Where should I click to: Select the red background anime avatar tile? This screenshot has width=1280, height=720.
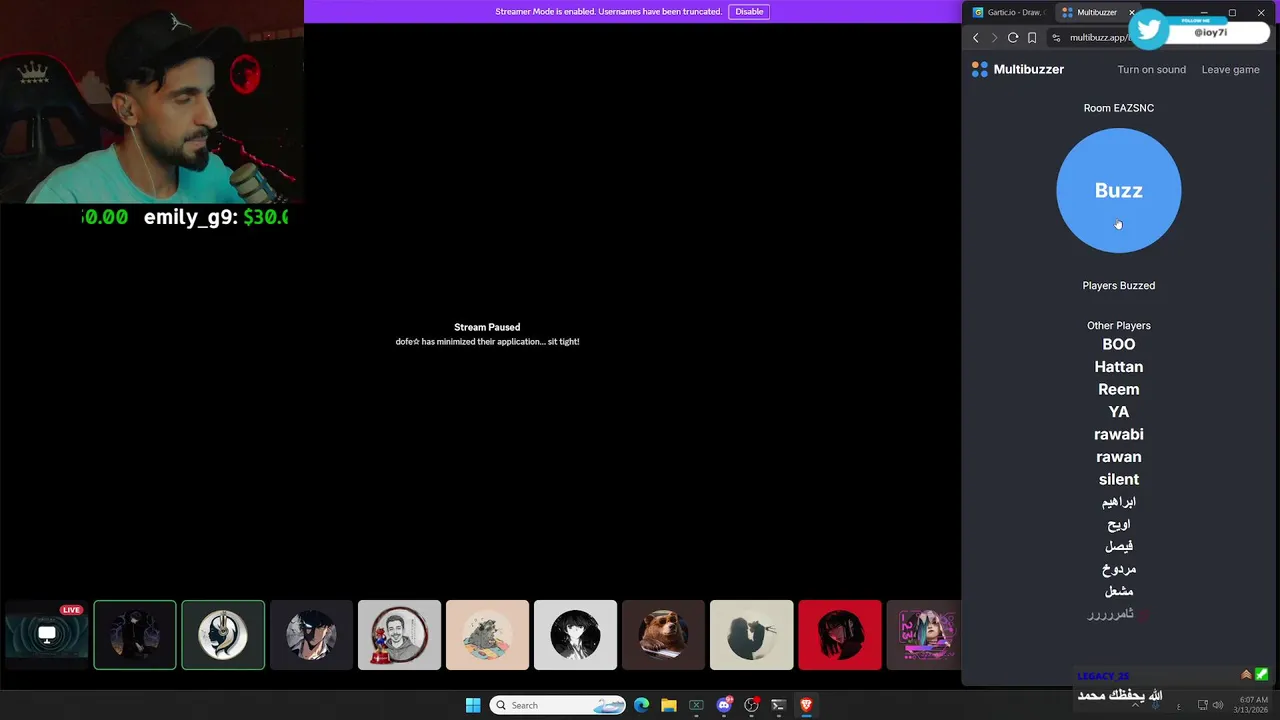(839, 635)
